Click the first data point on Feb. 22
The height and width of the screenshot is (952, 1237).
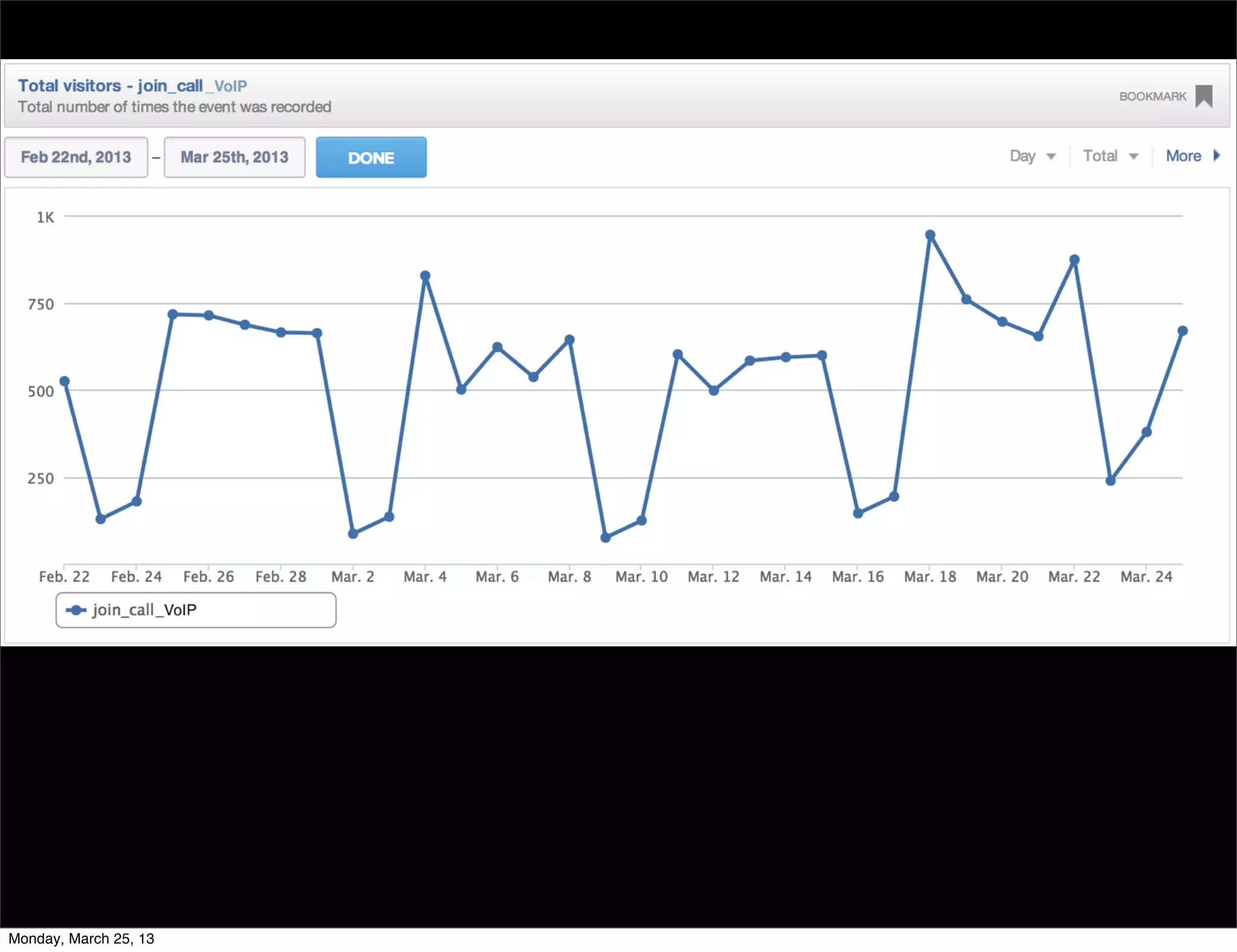tap(65, 381)
